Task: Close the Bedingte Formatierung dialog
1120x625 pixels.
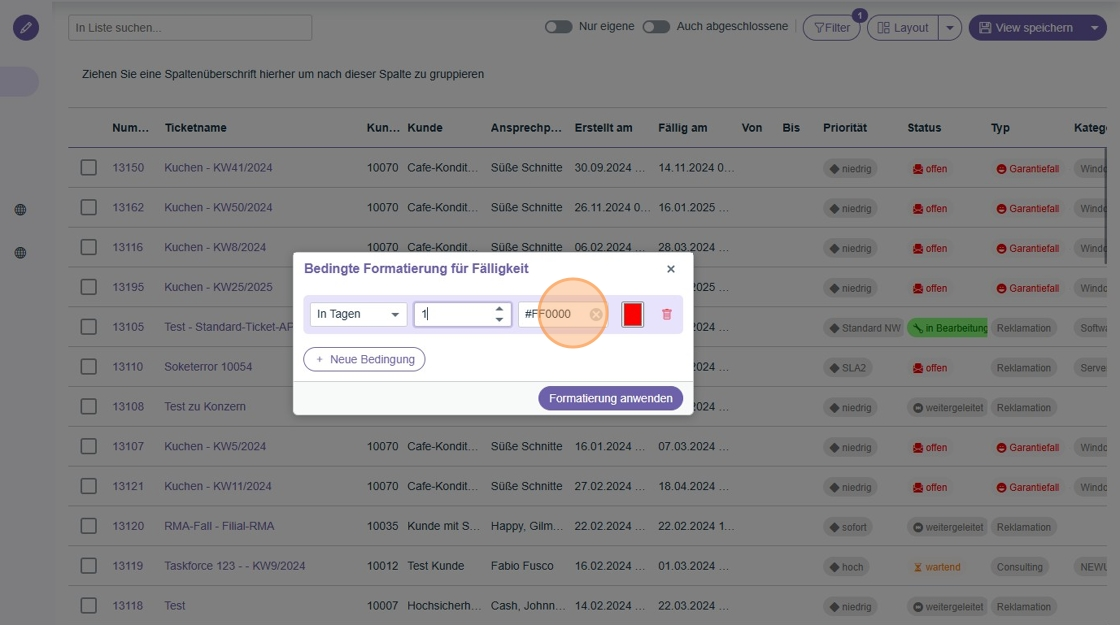Action: [x=671, y=269]
